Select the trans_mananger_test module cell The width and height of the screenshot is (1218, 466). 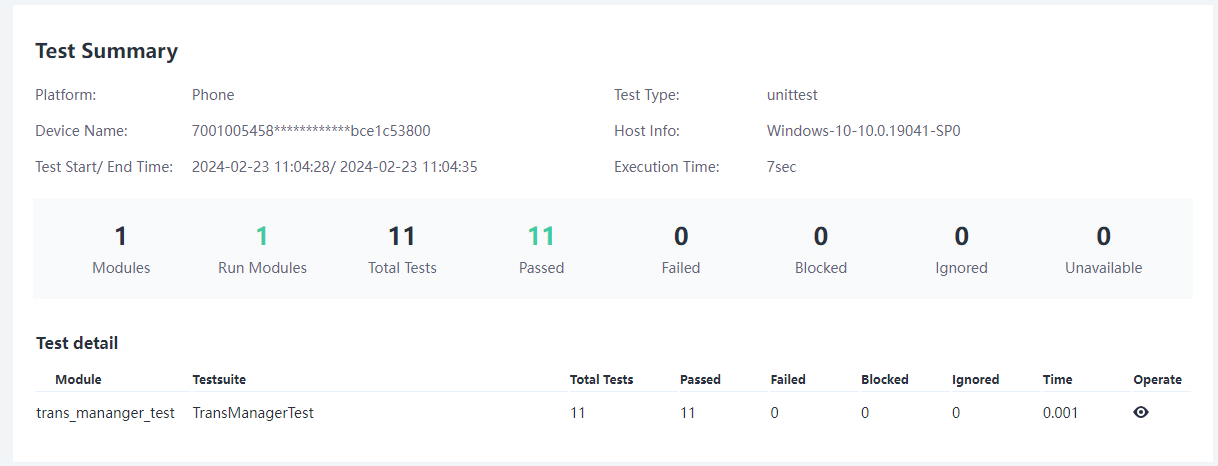click(x=106, y=413)
